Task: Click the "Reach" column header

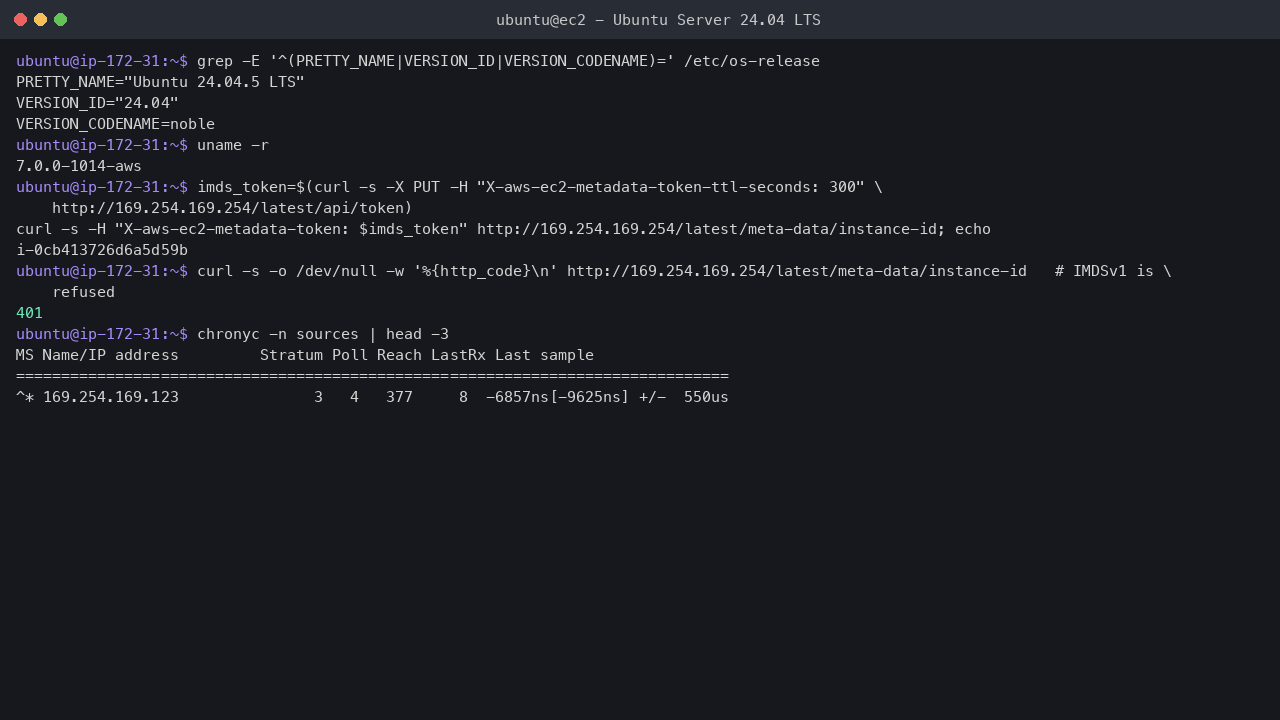Action: pyautogui.click(x=399, y=355)
